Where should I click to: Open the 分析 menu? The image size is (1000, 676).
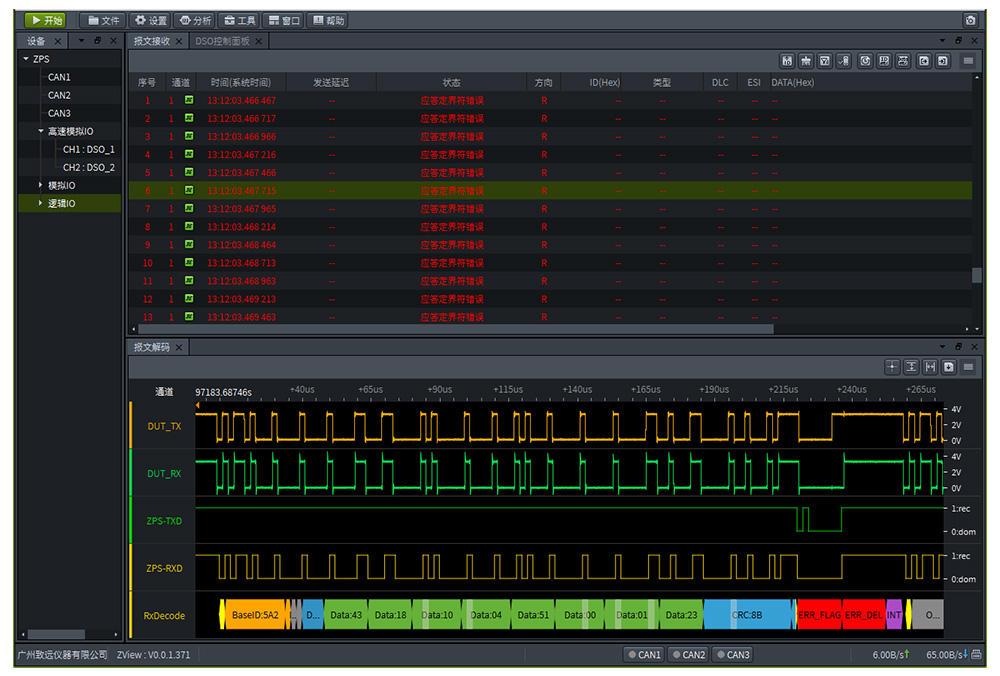click(195, 20)
